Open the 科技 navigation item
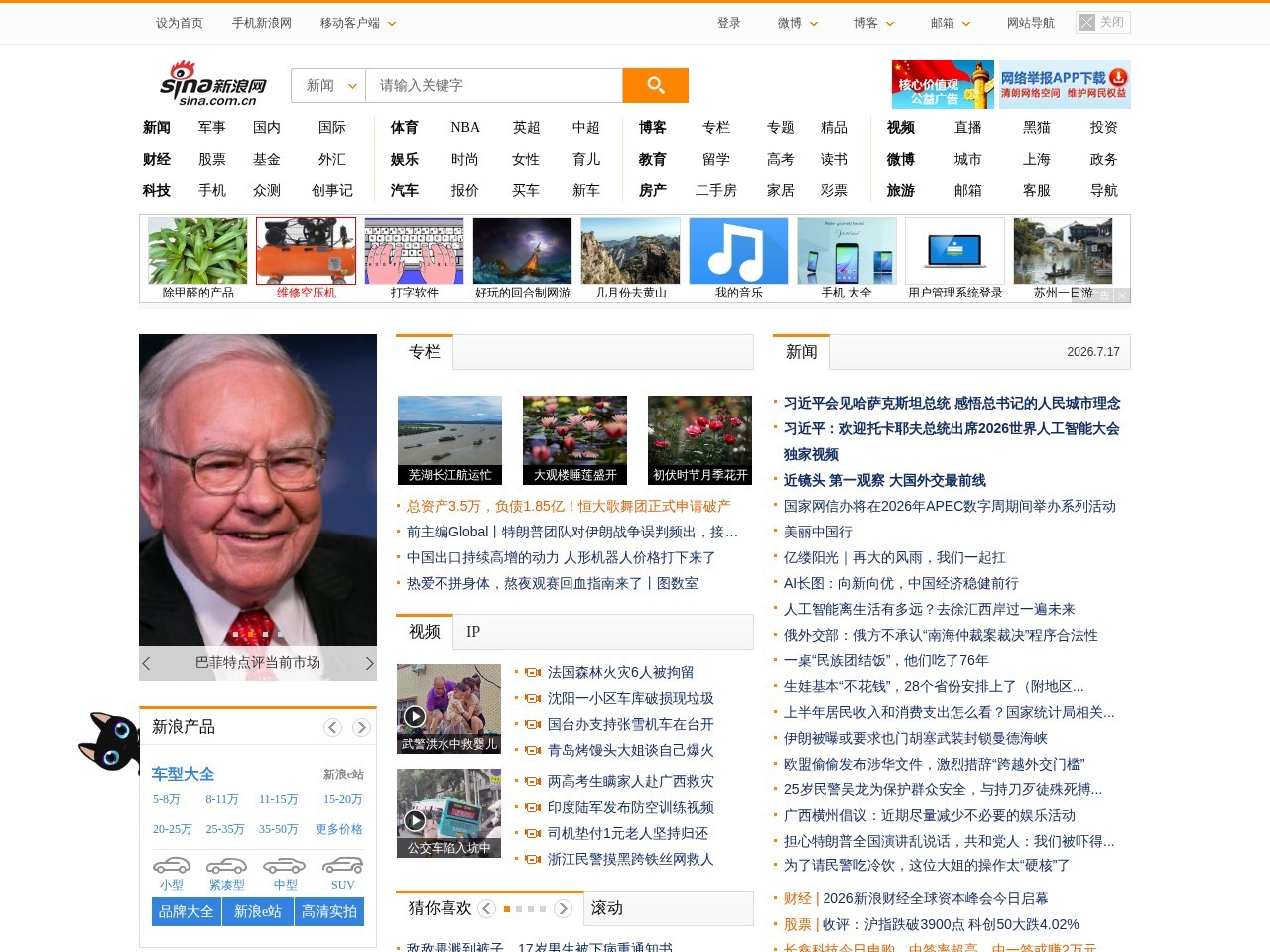 pyautogui.click(x=157, y=191)
